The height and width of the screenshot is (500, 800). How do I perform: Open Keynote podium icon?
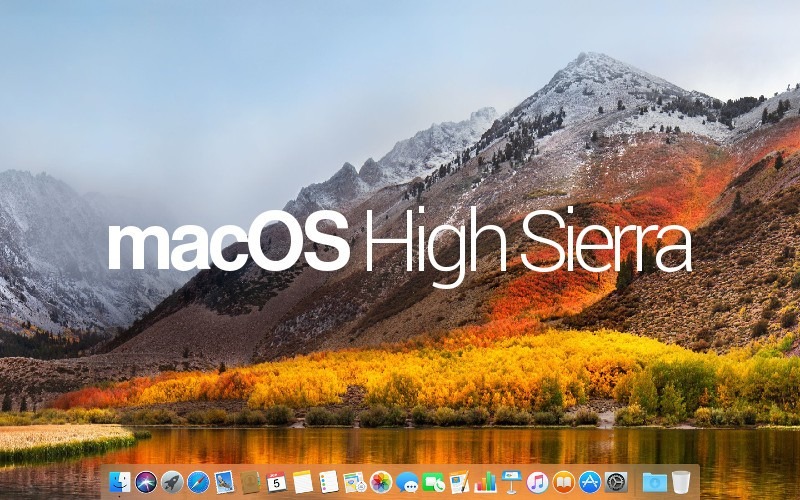point(511,482)
